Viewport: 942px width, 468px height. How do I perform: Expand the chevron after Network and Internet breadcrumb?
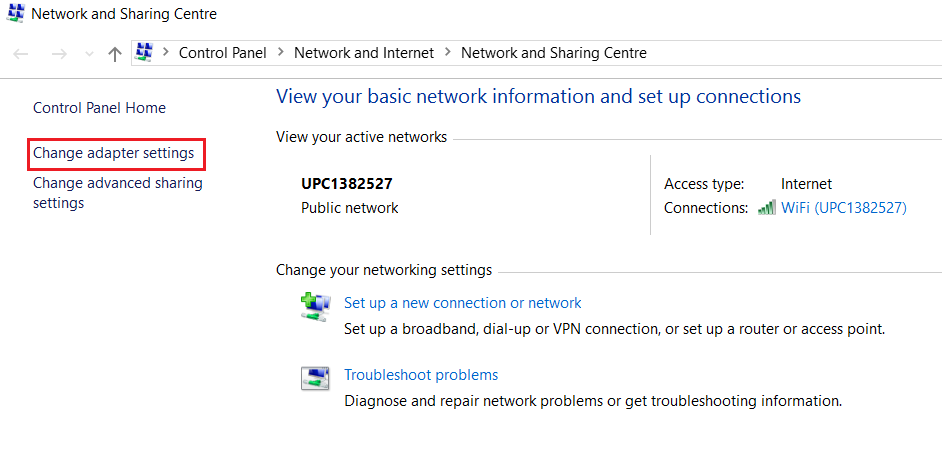[447, 53]
